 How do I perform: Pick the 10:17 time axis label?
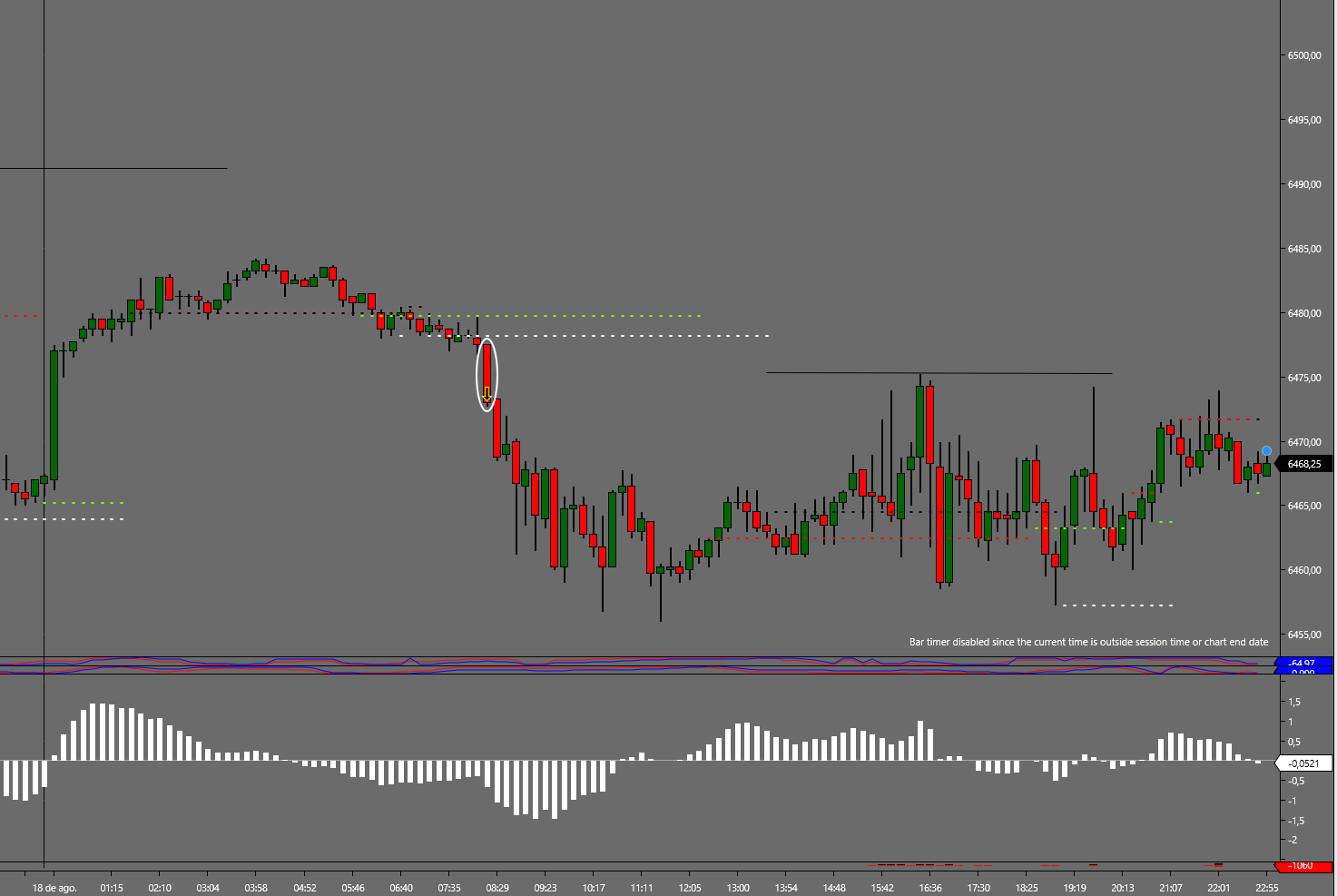pyautogui.click(x=594, y=888)
